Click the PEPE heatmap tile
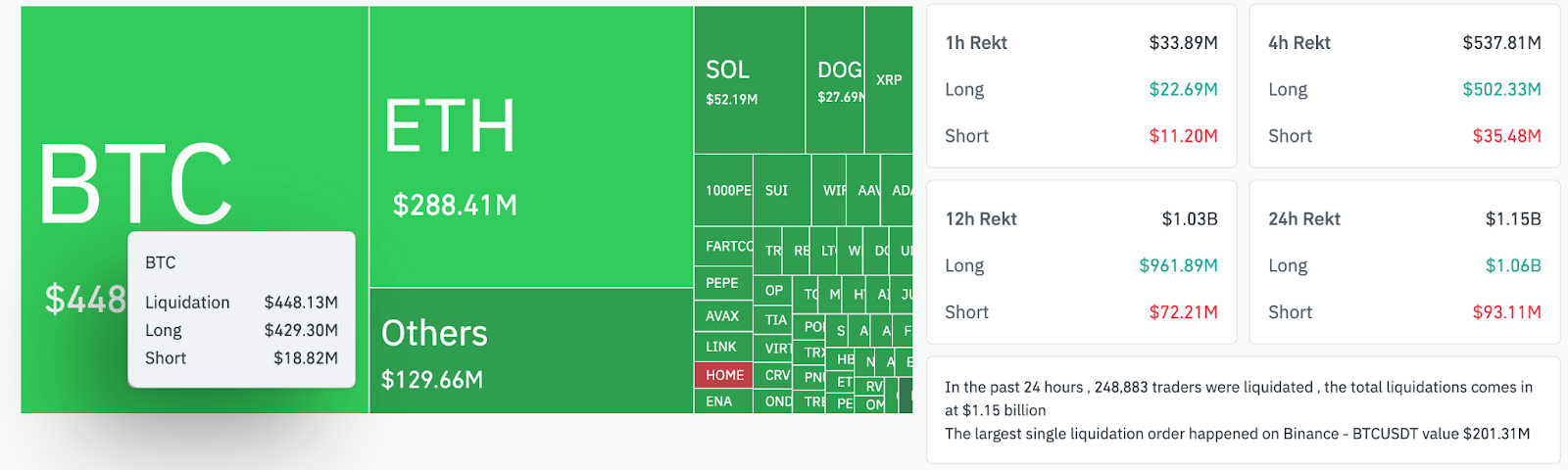This screenshot has width=1568, height=470. point(723,283)
